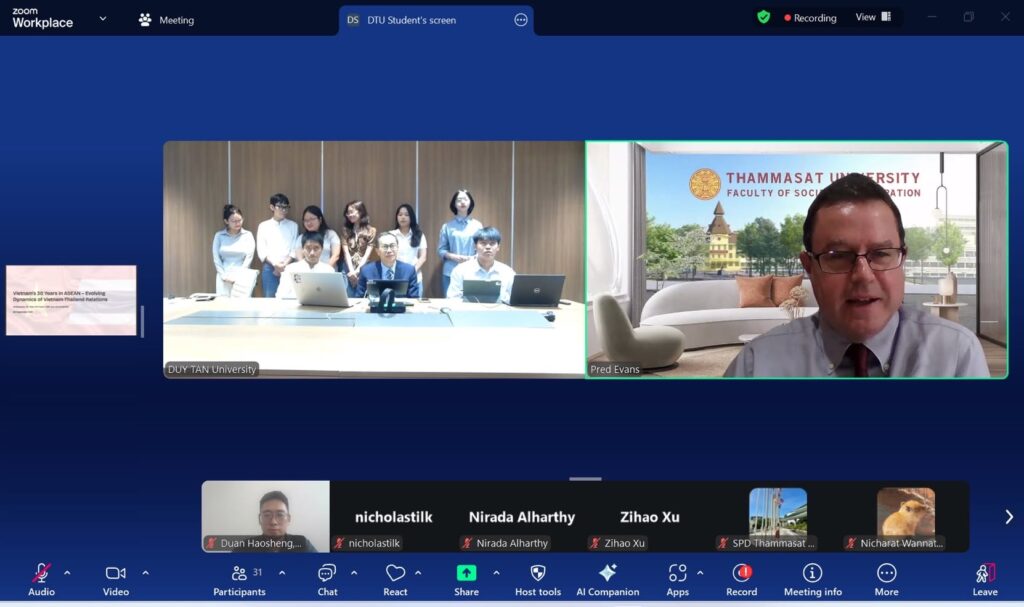Select the nicholastilk participant tile
This screenshot has height=607, width=1024.
(x=393, y=516)
